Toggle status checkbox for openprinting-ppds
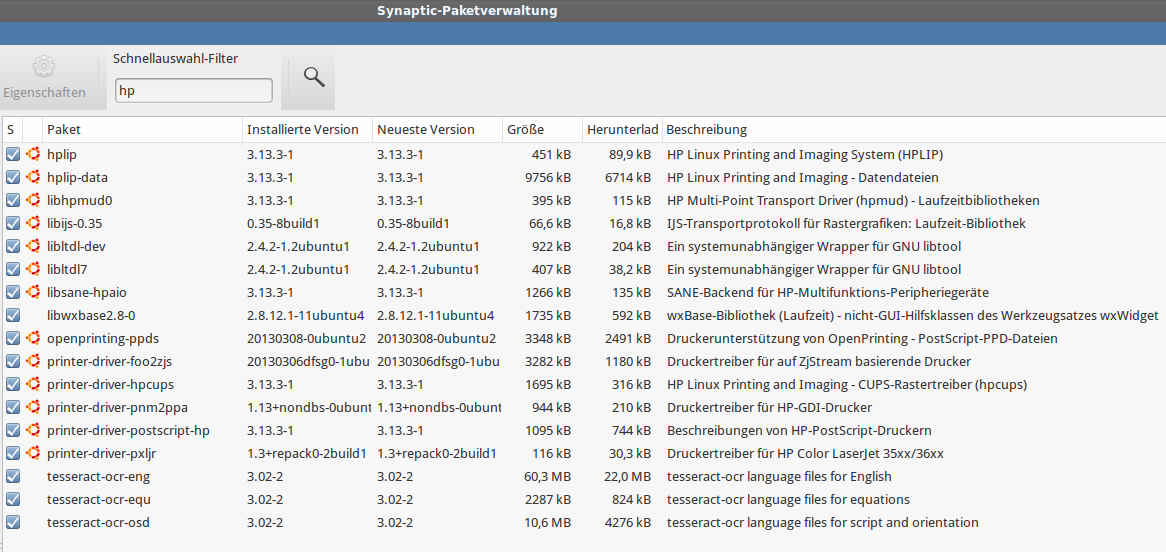Viewport: 1166px width, 552px height. tap(13, 338)
